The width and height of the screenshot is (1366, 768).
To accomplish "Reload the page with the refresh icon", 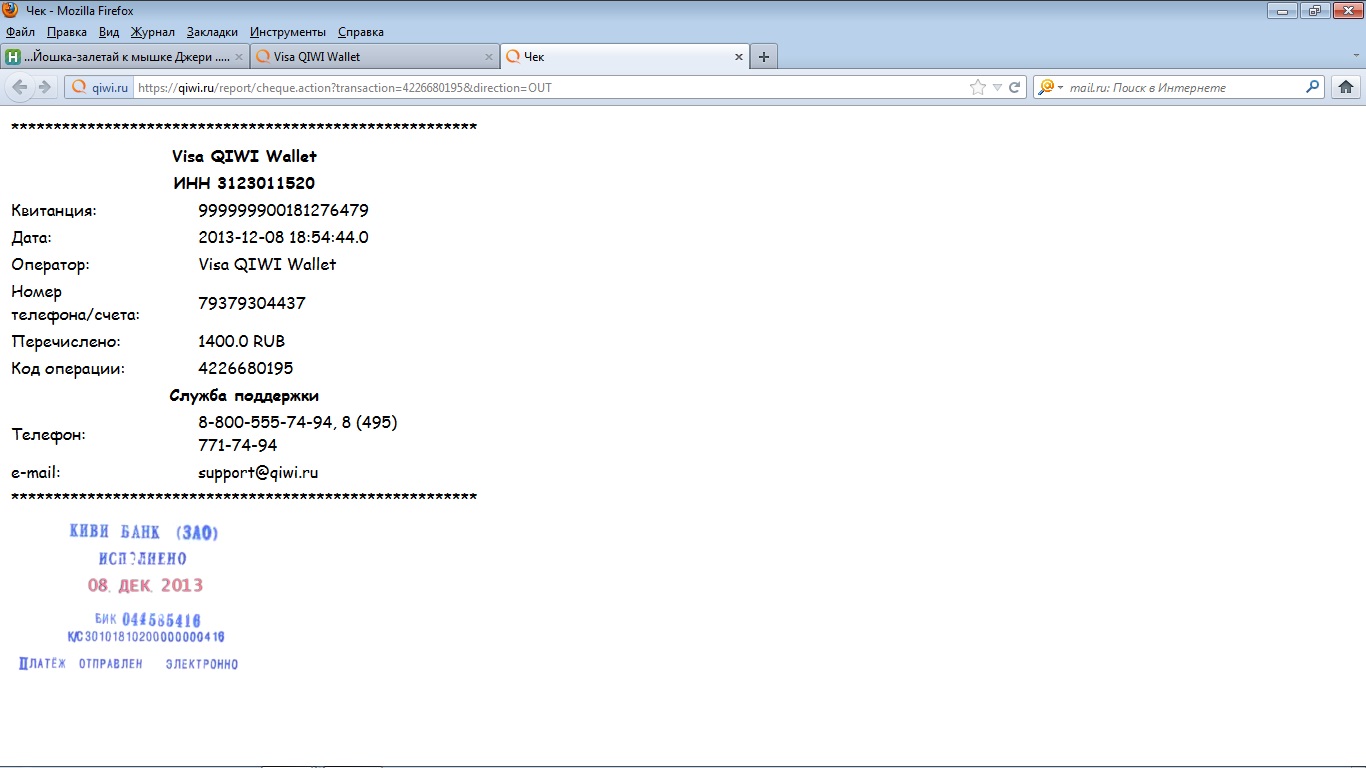I will [x=1014, y=87].
